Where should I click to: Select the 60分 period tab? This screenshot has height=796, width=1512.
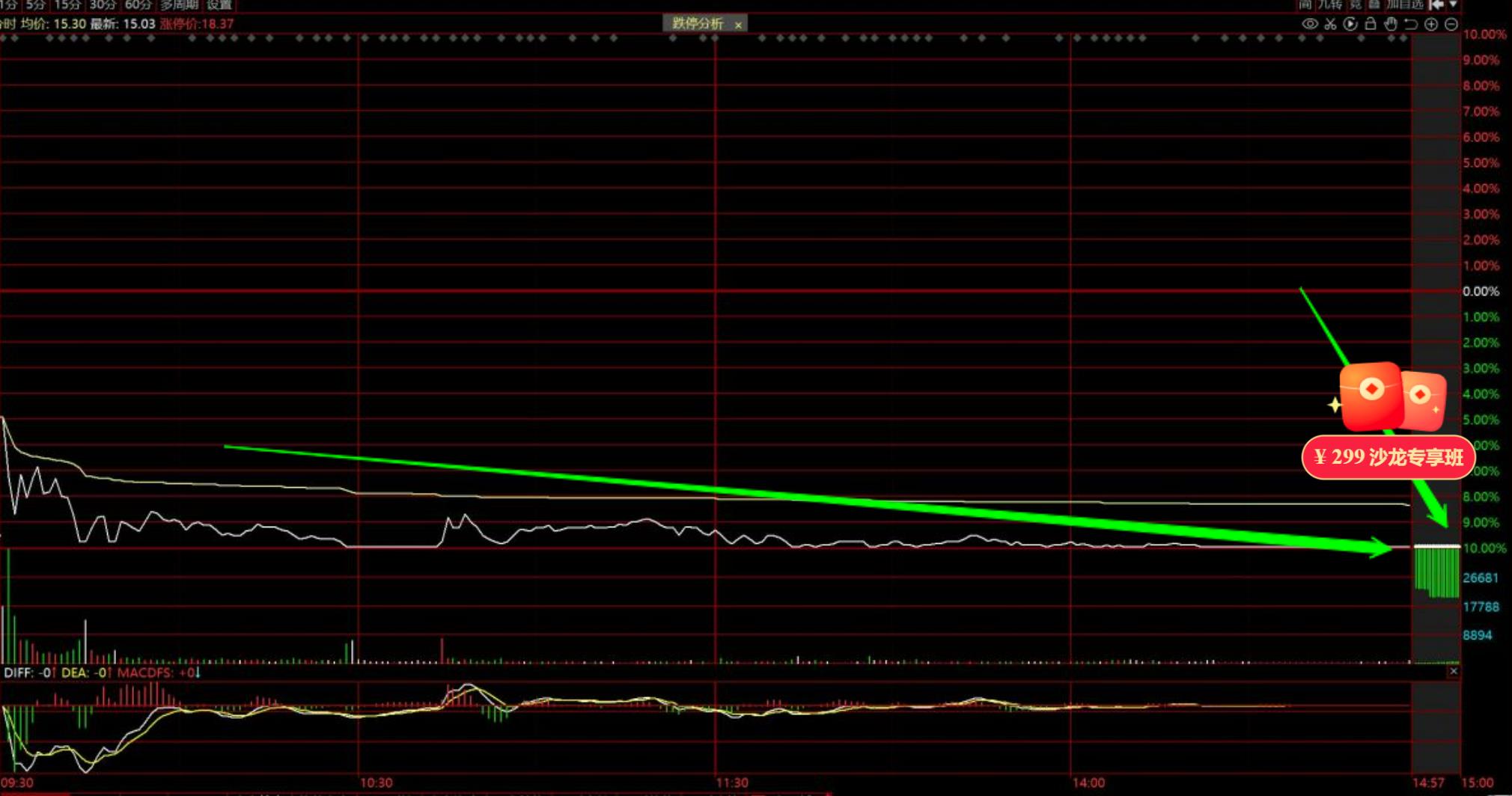[x=138, y=4]
